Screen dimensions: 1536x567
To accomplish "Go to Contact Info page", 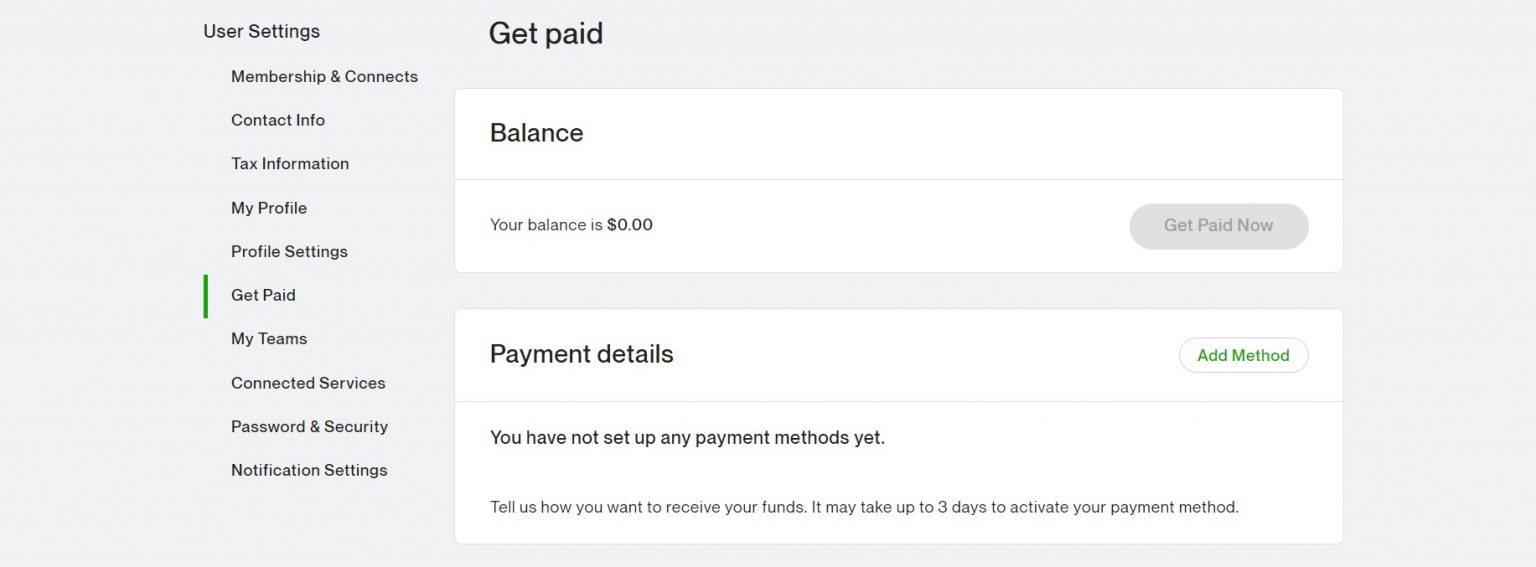I will point(277,120).
